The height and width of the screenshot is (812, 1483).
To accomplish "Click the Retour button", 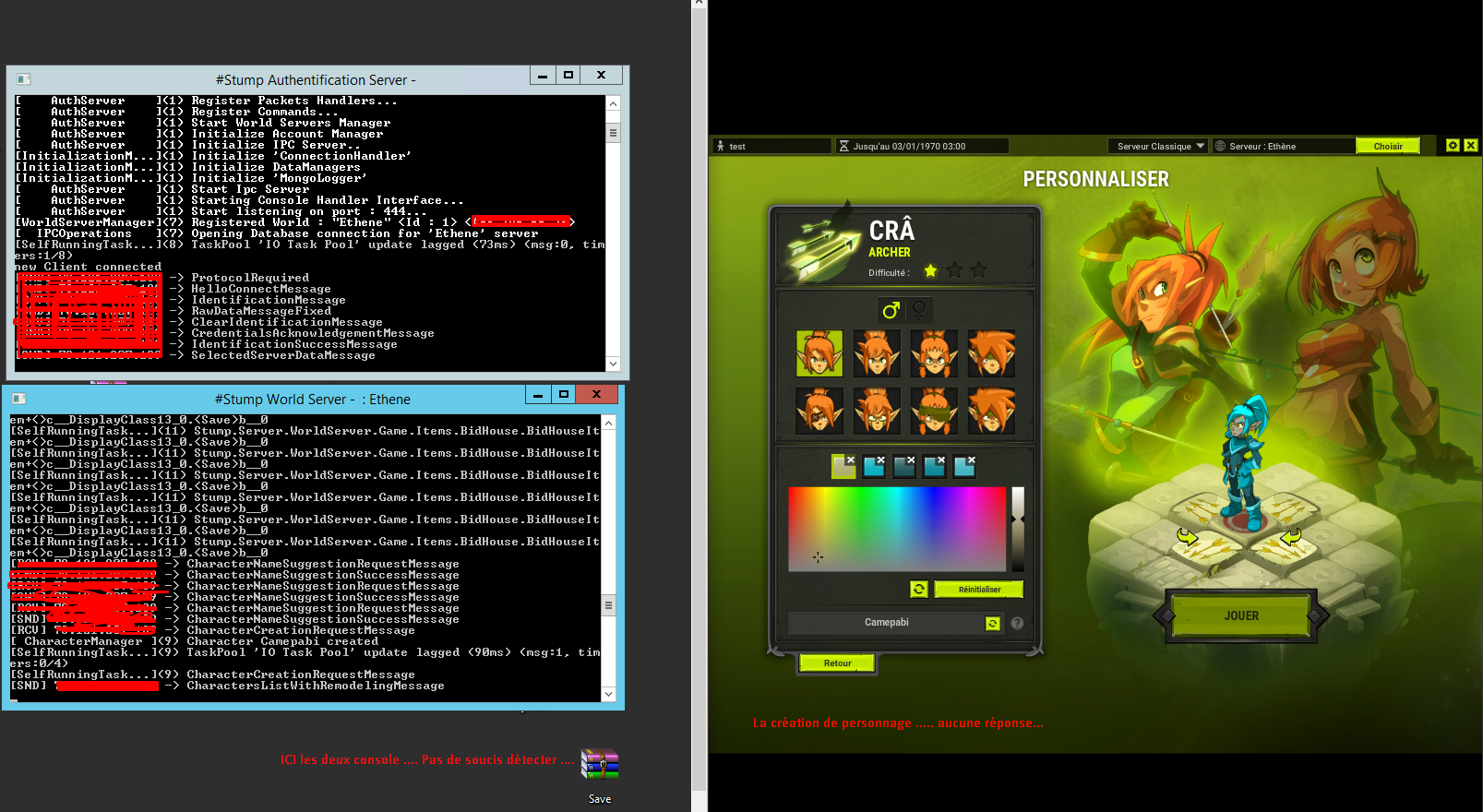I will [x=838, y=663].
